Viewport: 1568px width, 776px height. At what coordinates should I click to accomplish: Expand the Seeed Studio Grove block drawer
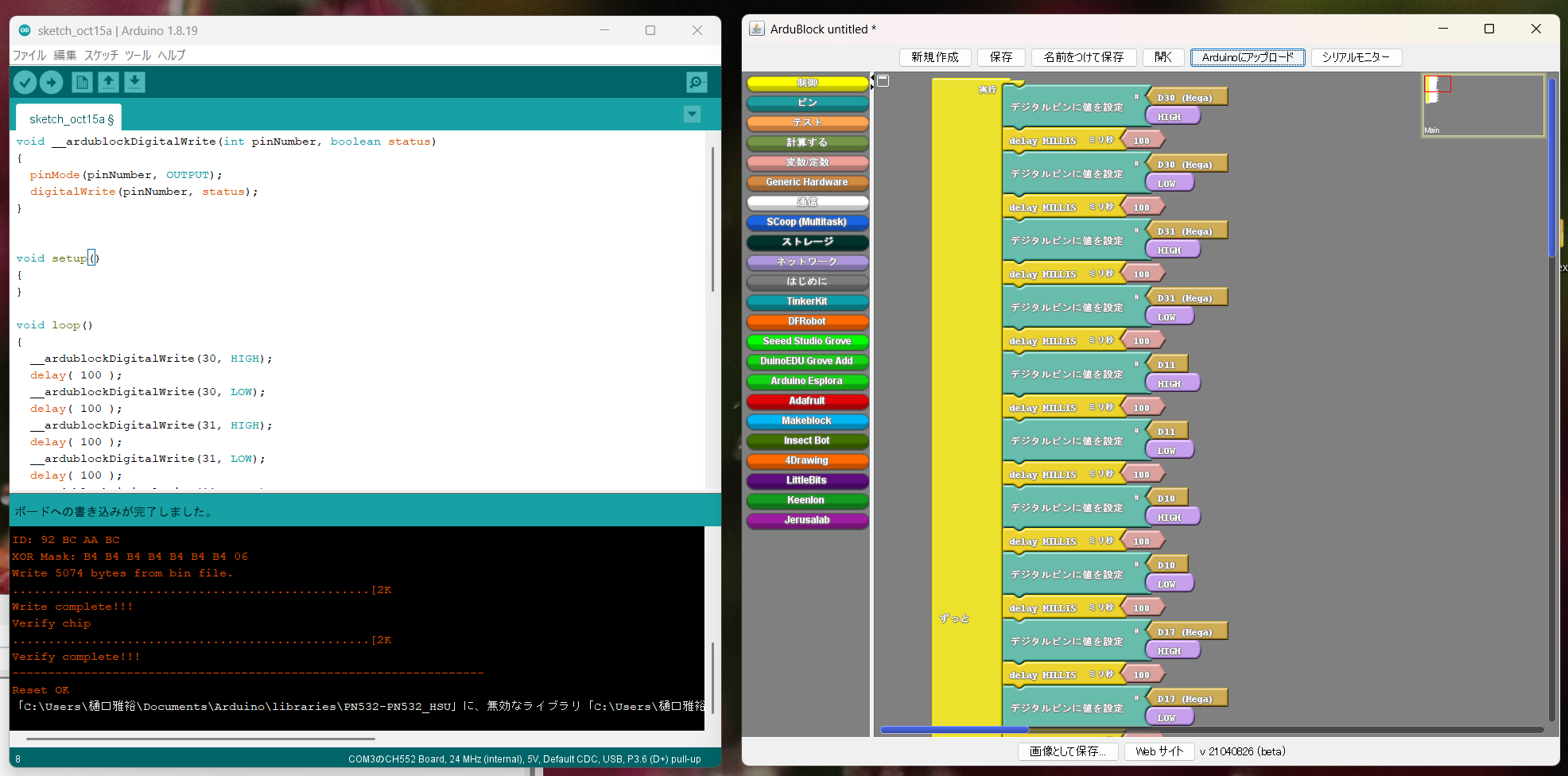(x=807, y=341)
